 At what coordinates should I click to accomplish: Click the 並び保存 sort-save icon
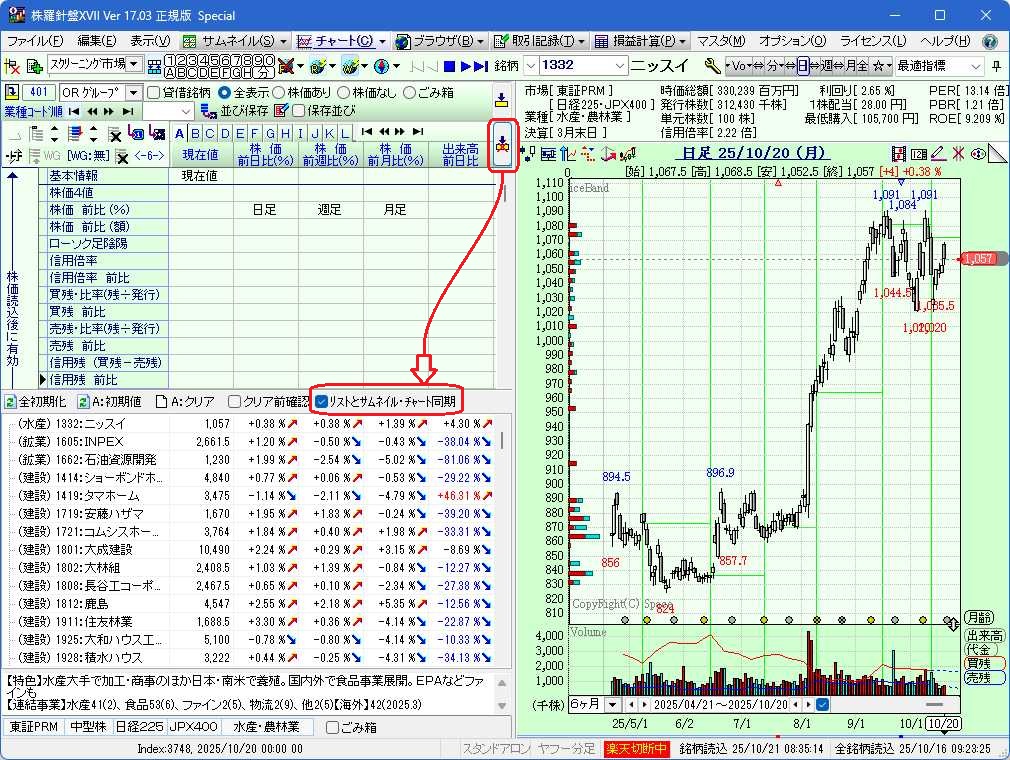[208, 110]
